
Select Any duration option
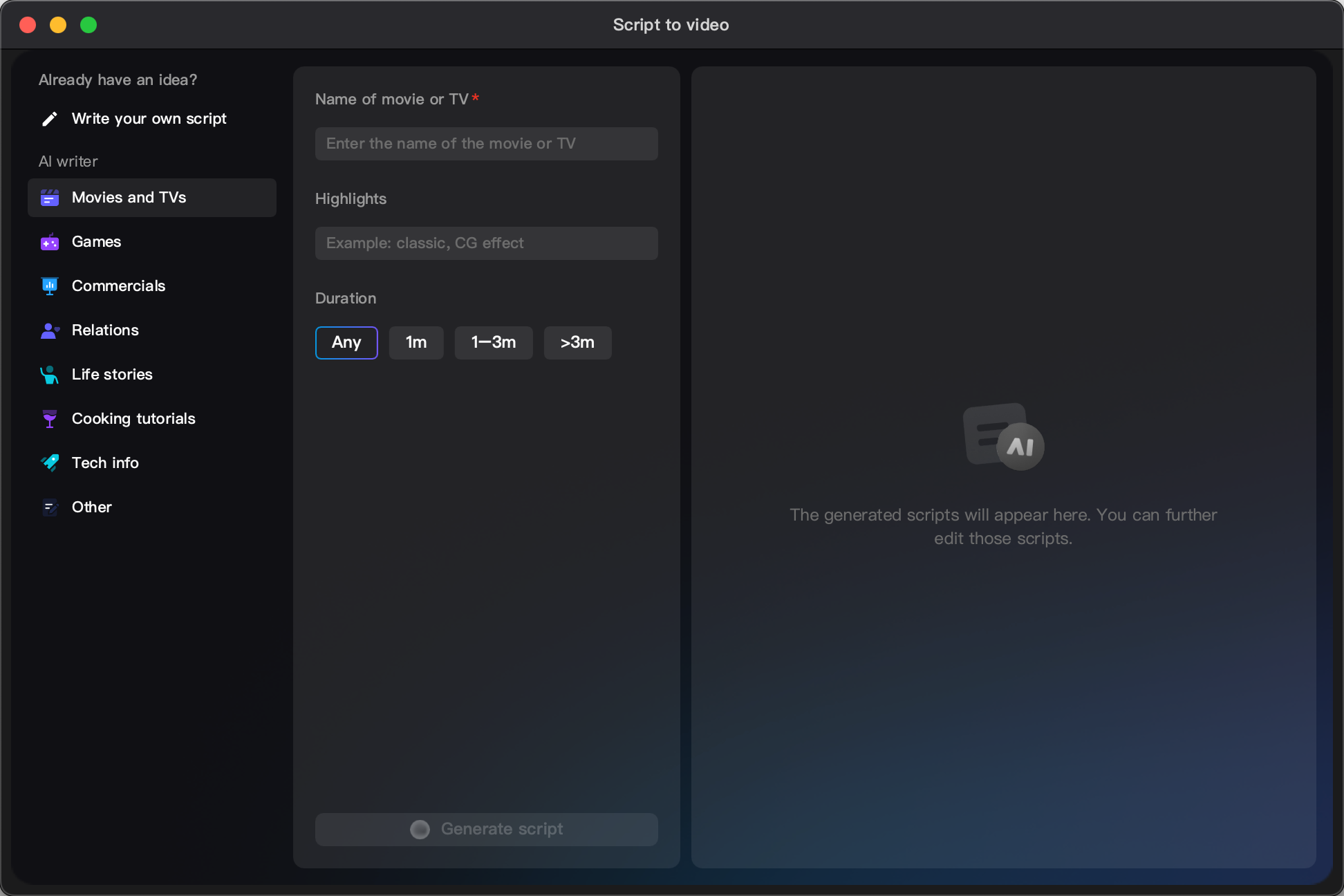(347, 342)
